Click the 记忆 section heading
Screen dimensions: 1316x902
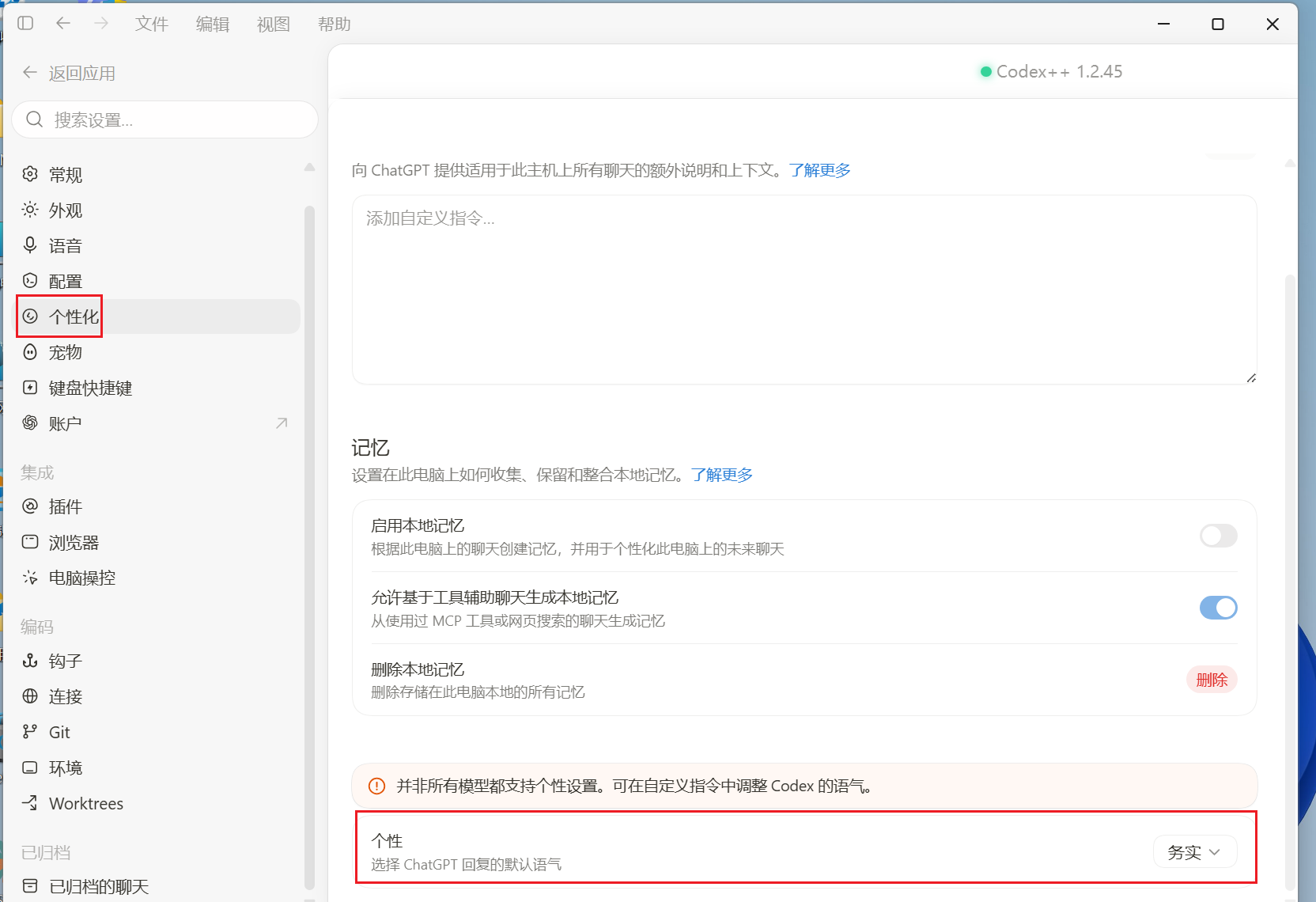[370, 448]
